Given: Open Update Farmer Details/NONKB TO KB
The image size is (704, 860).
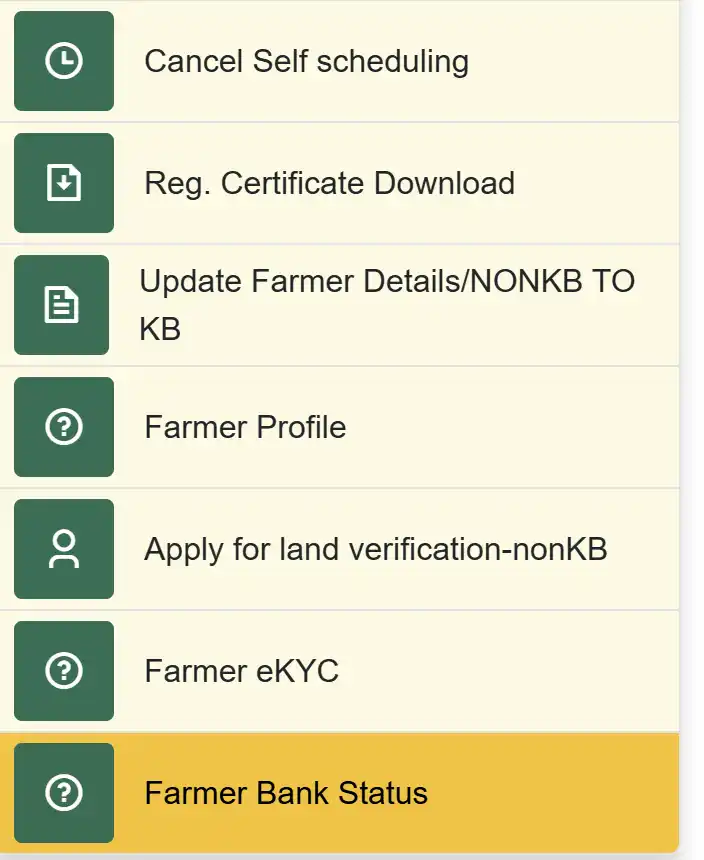Looking at the screenshot, I should (339, 305).
